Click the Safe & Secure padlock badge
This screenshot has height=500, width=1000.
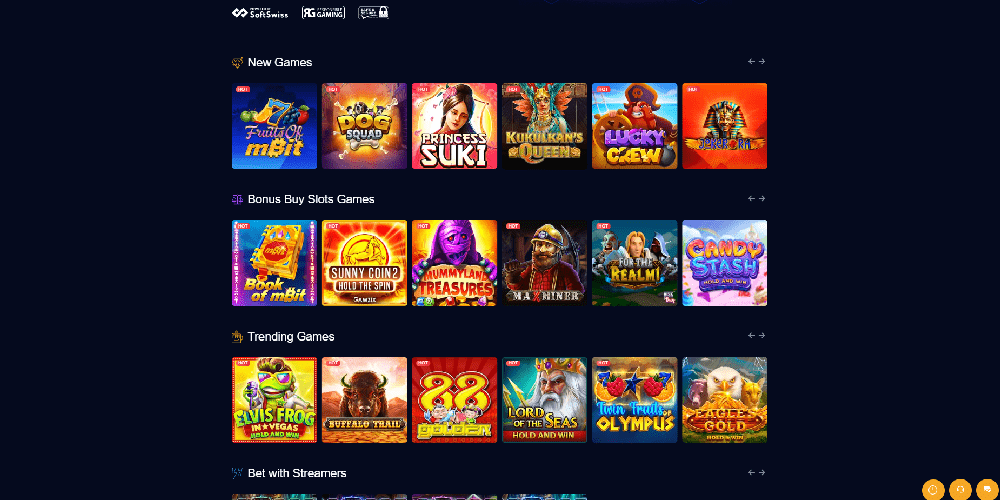[x=373, y=12]
